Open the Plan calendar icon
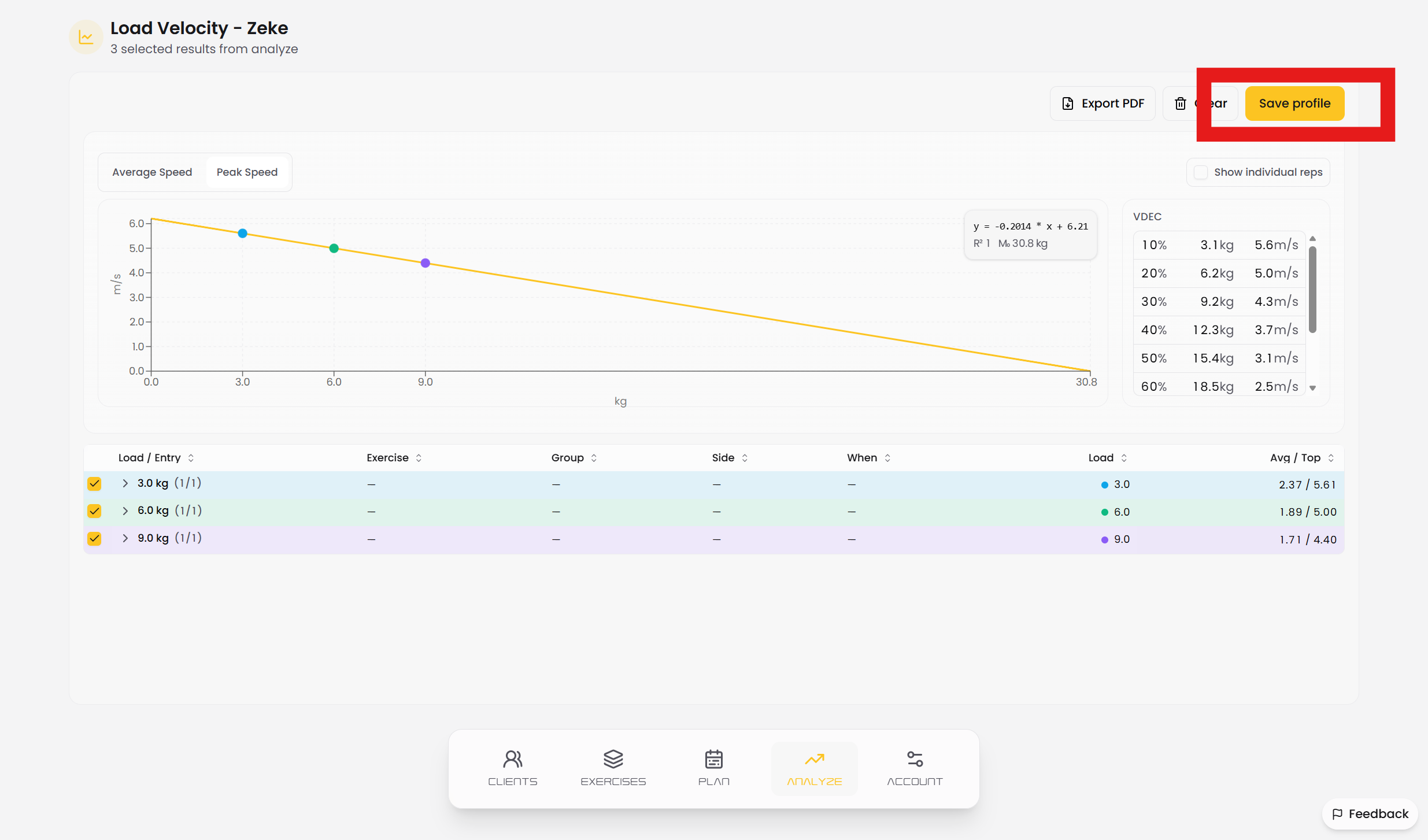This screenshot has height=840, width=1428. (x=714, y=758)
